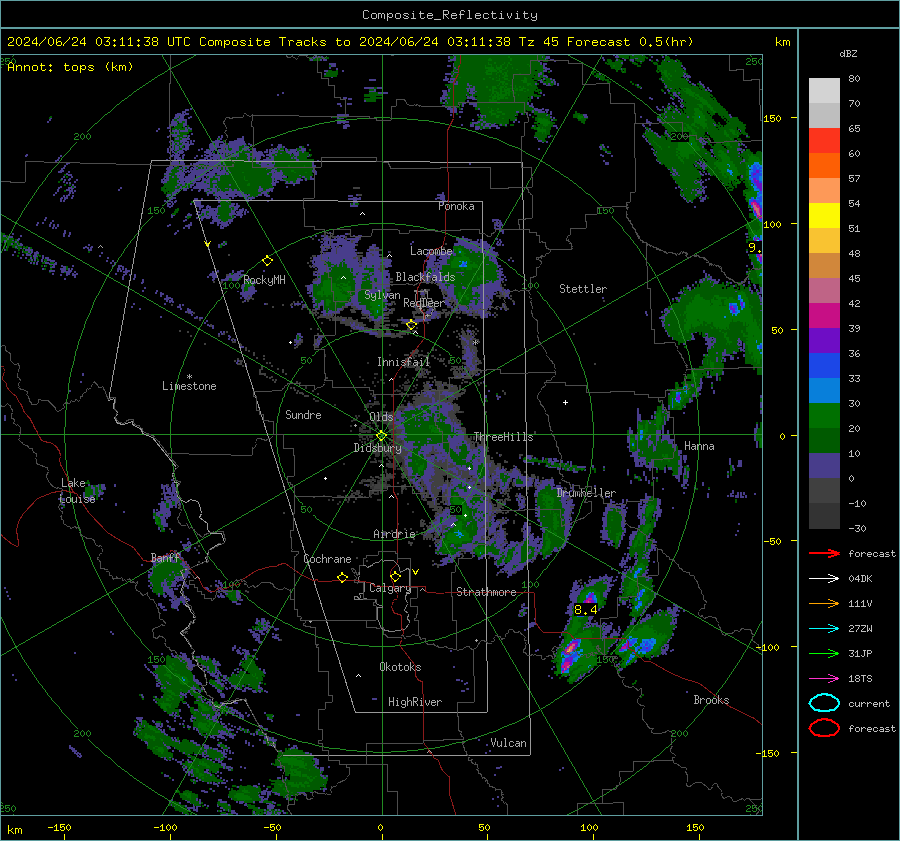Click the Brooks town label
The image size is (900, 841).
(x=711, y=700)
